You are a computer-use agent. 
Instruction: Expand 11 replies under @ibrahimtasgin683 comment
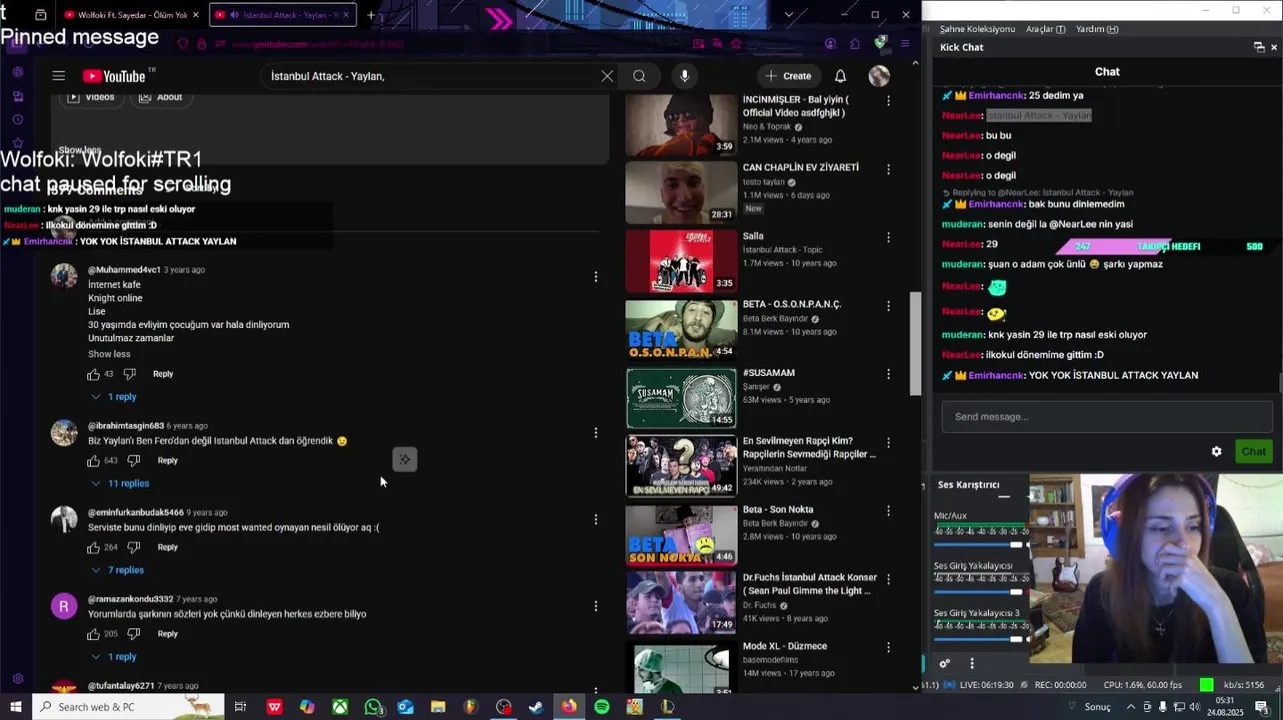pyautogui.click(x=120, y=484)
